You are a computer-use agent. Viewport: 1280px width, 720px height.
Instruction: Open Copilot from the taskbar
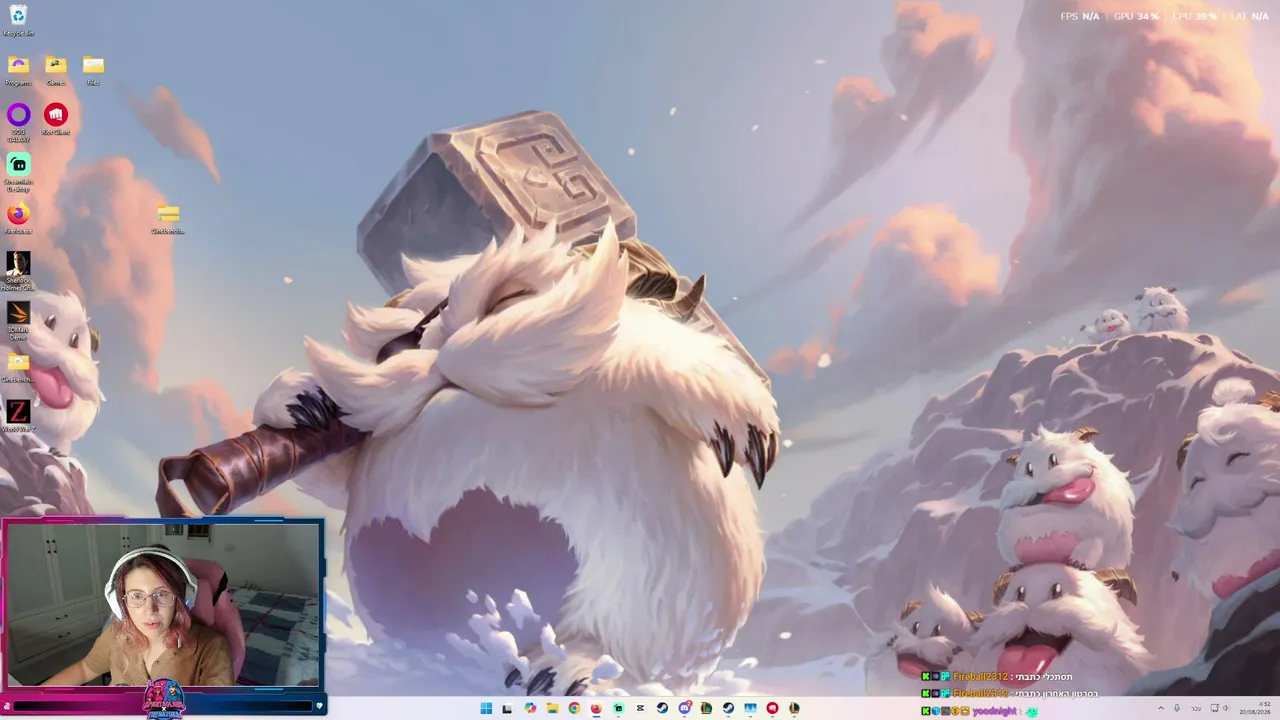530,708
